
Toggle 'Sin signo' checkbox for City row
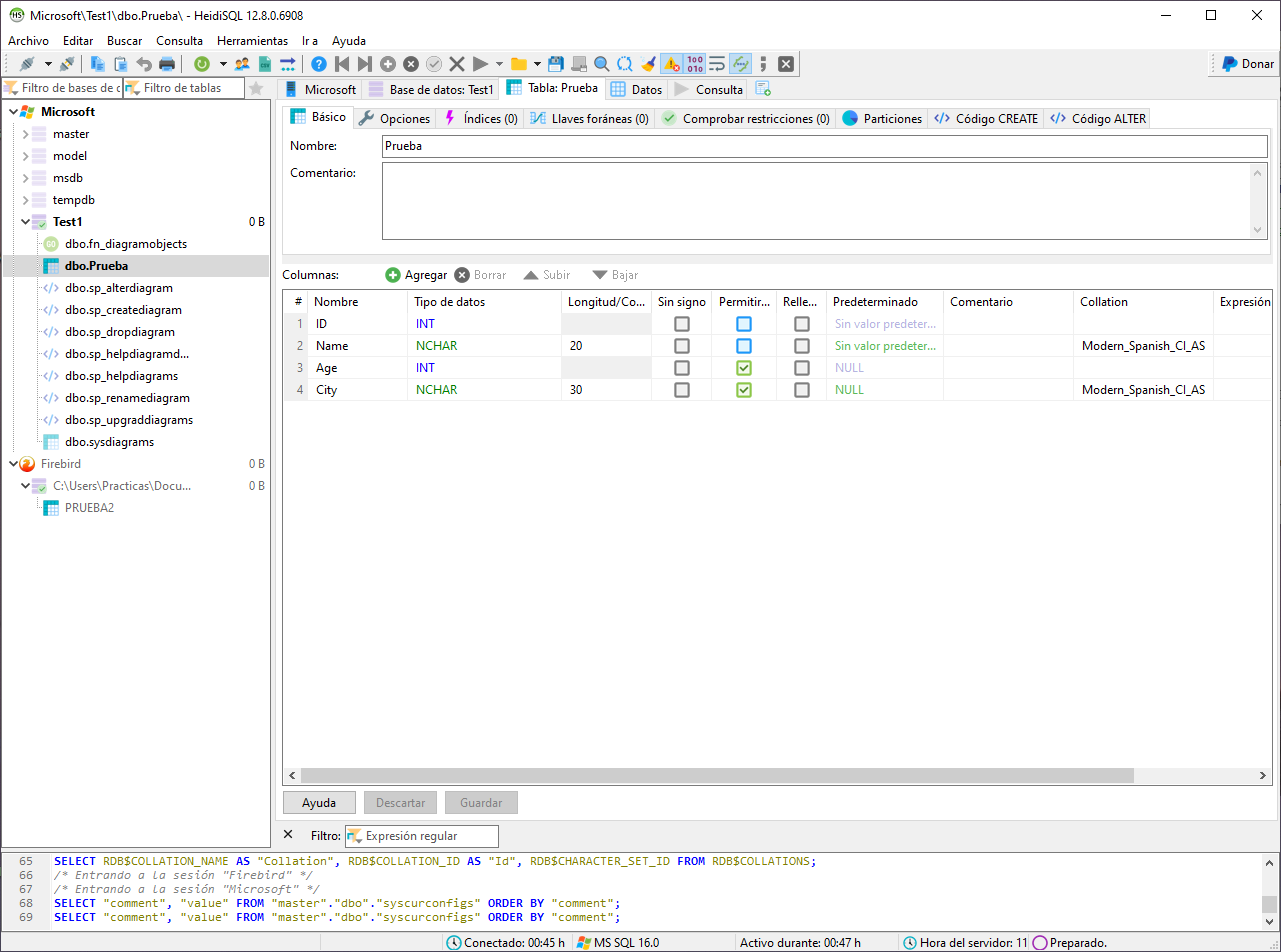pos(682,390)
